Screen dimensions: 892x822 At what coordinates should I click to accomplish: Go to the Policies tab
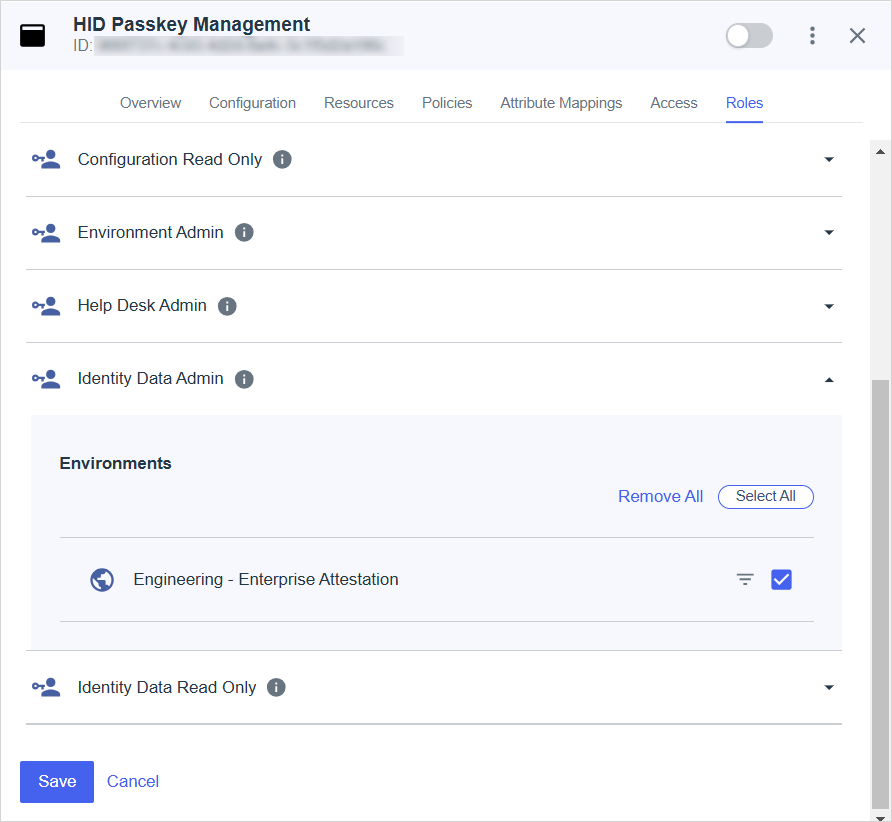(447, 103)
